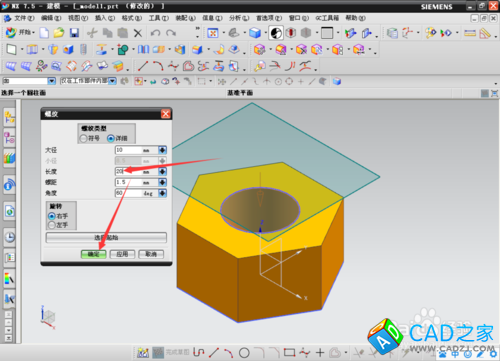Open the history clock sidebar icon

(10, 237)
